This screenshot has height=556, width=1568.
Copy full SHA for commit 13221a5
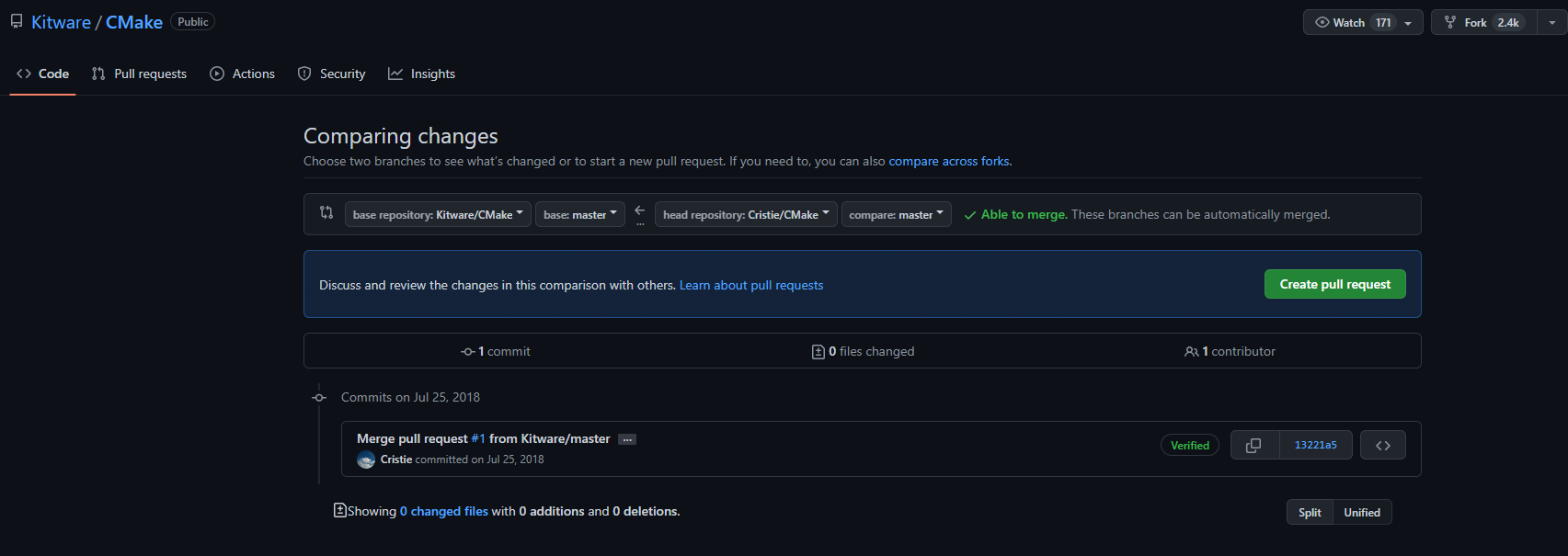(1253, 445)
